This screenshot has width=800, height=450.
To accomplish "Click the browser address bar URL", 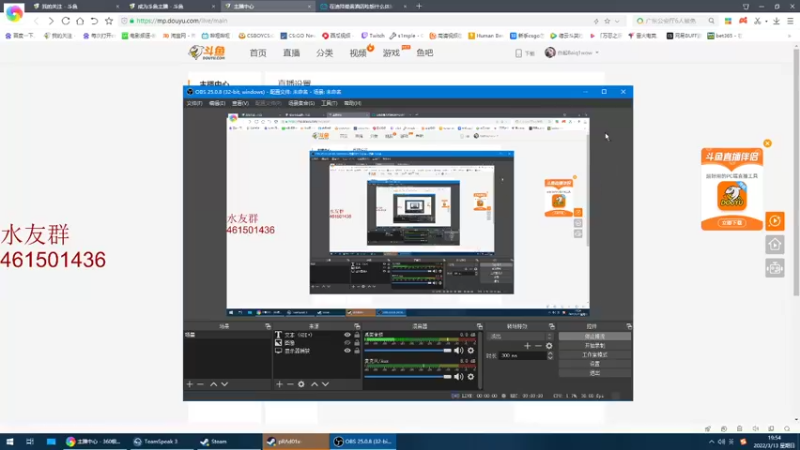I will 182,21.
